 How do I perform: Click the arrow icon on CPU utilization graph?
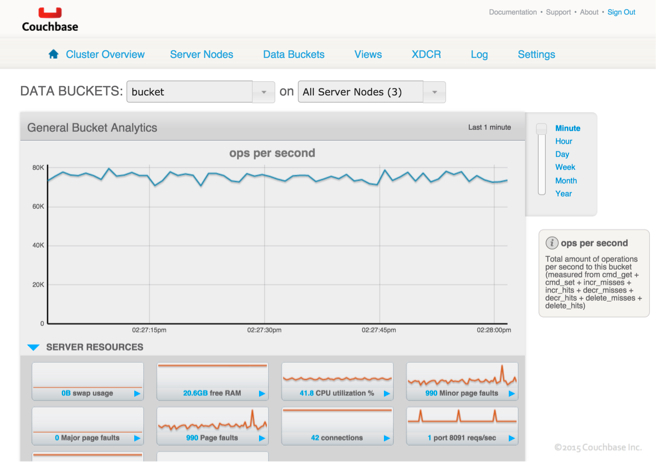[387, 394]
